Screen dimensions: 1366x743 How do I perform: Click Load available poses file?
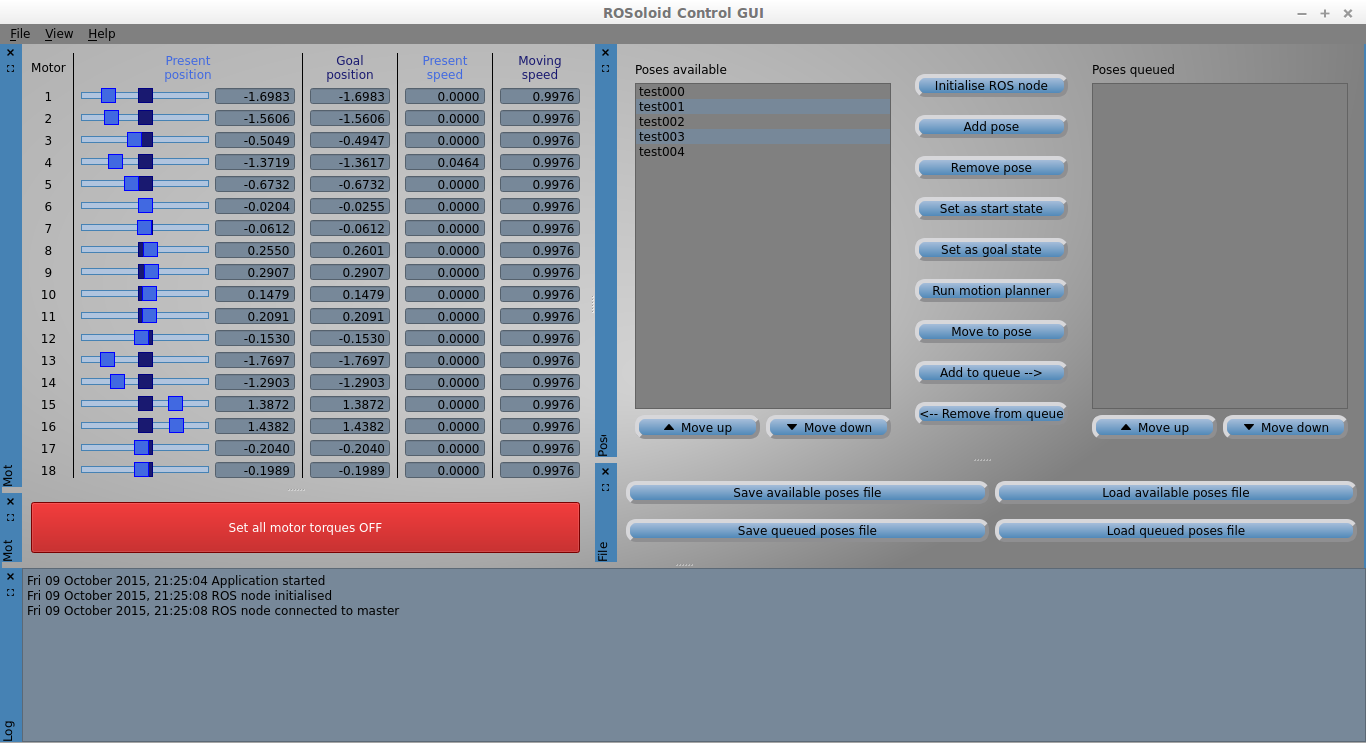1175,493
